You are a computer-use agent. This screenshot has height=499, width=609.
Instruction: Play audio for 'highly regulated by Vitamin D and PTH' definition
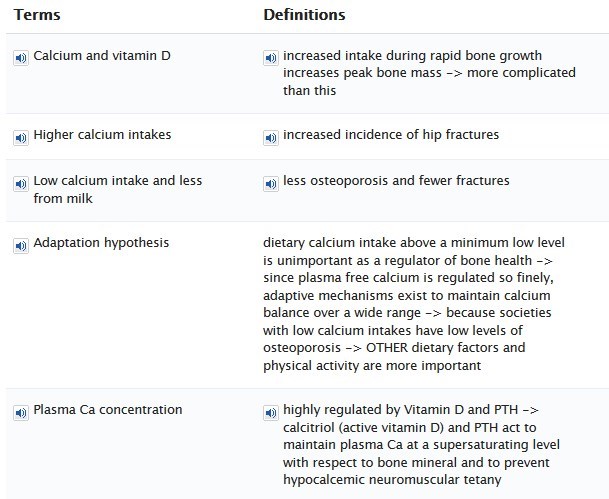point(271,412)
